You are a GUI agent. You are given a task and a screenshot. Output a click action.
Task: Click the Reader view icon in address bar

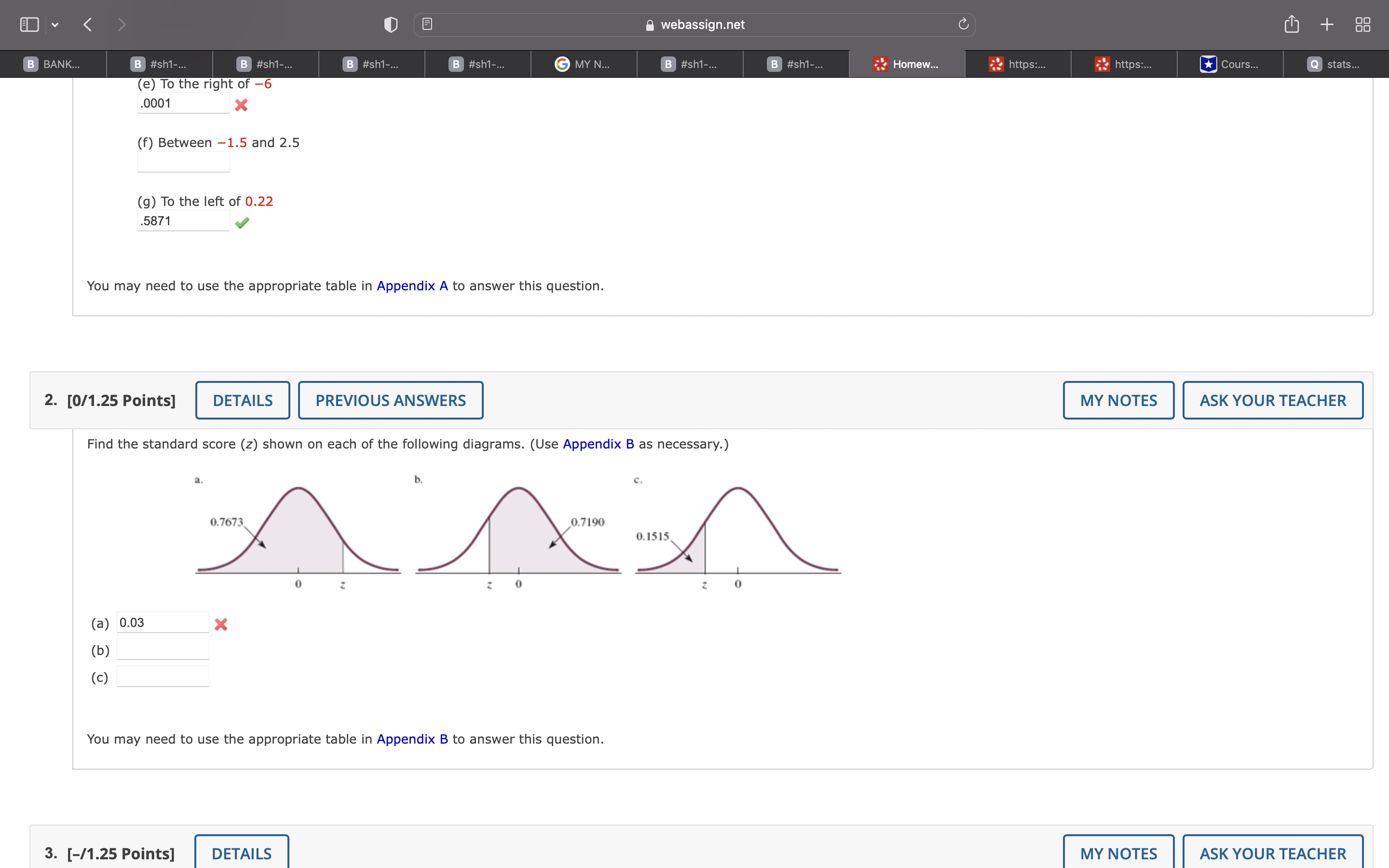point(427,24)
